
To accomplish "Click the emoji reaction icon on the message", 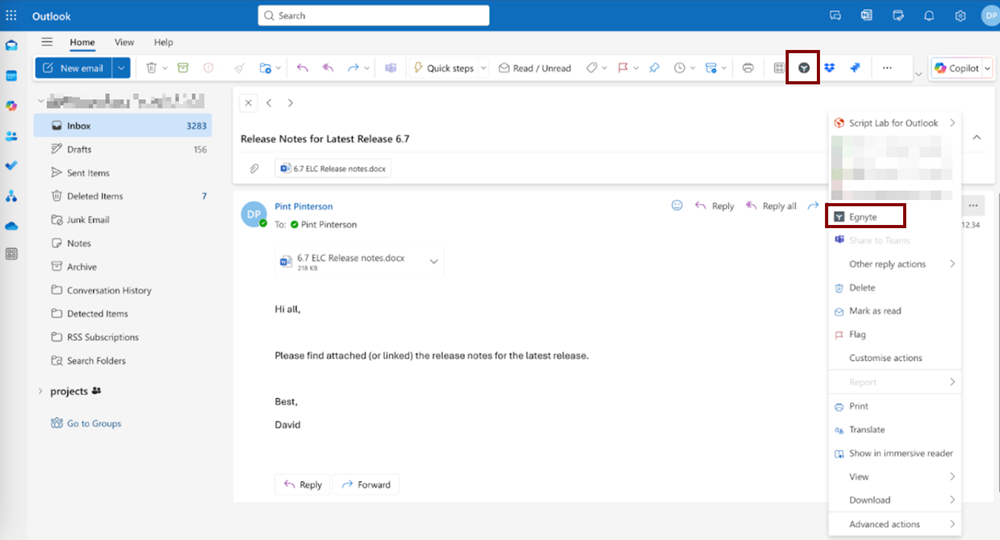I will click(x=676, y=206).
